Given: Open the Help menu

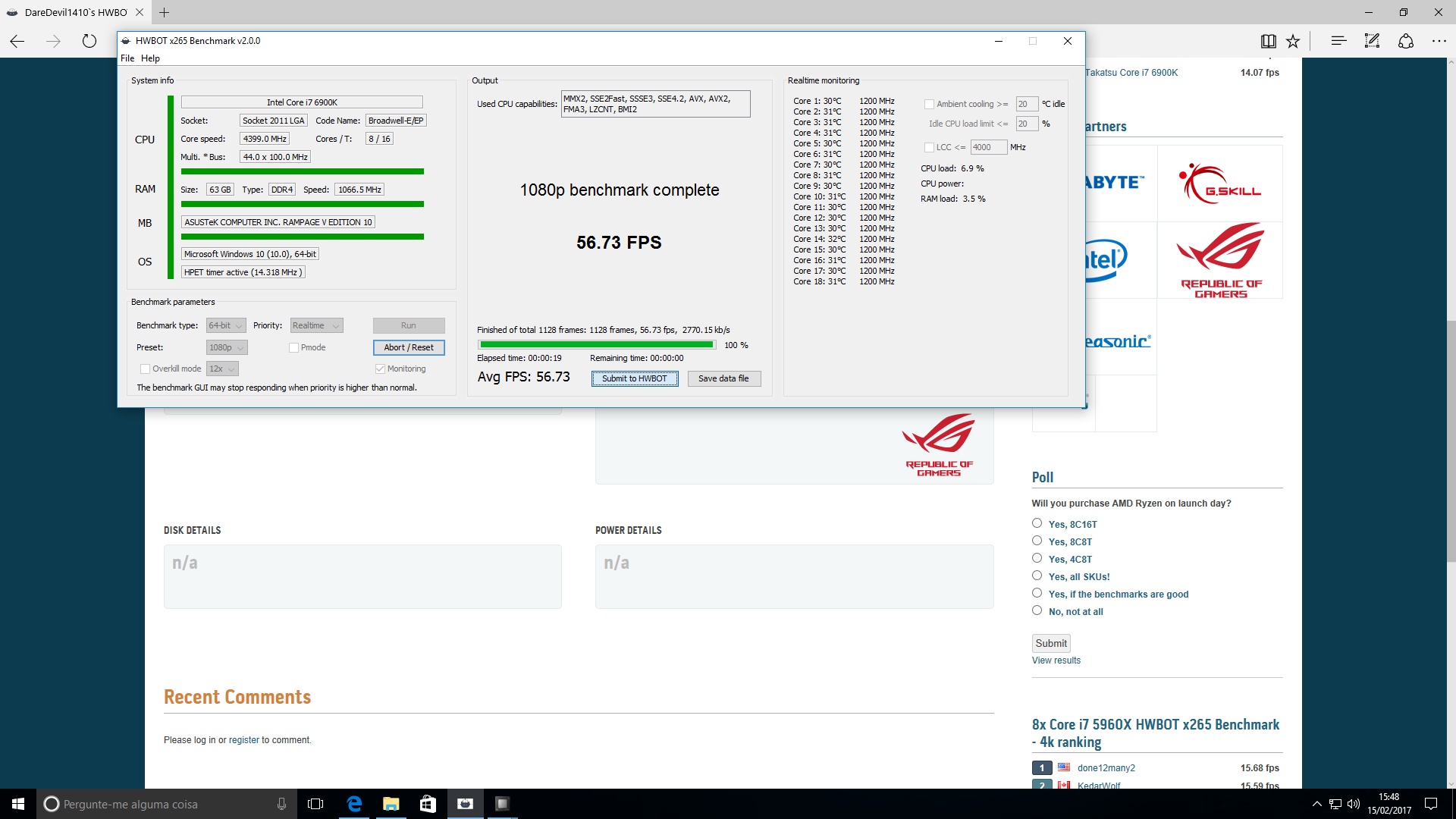Looking at the screenshot, I should coord(150,58).
